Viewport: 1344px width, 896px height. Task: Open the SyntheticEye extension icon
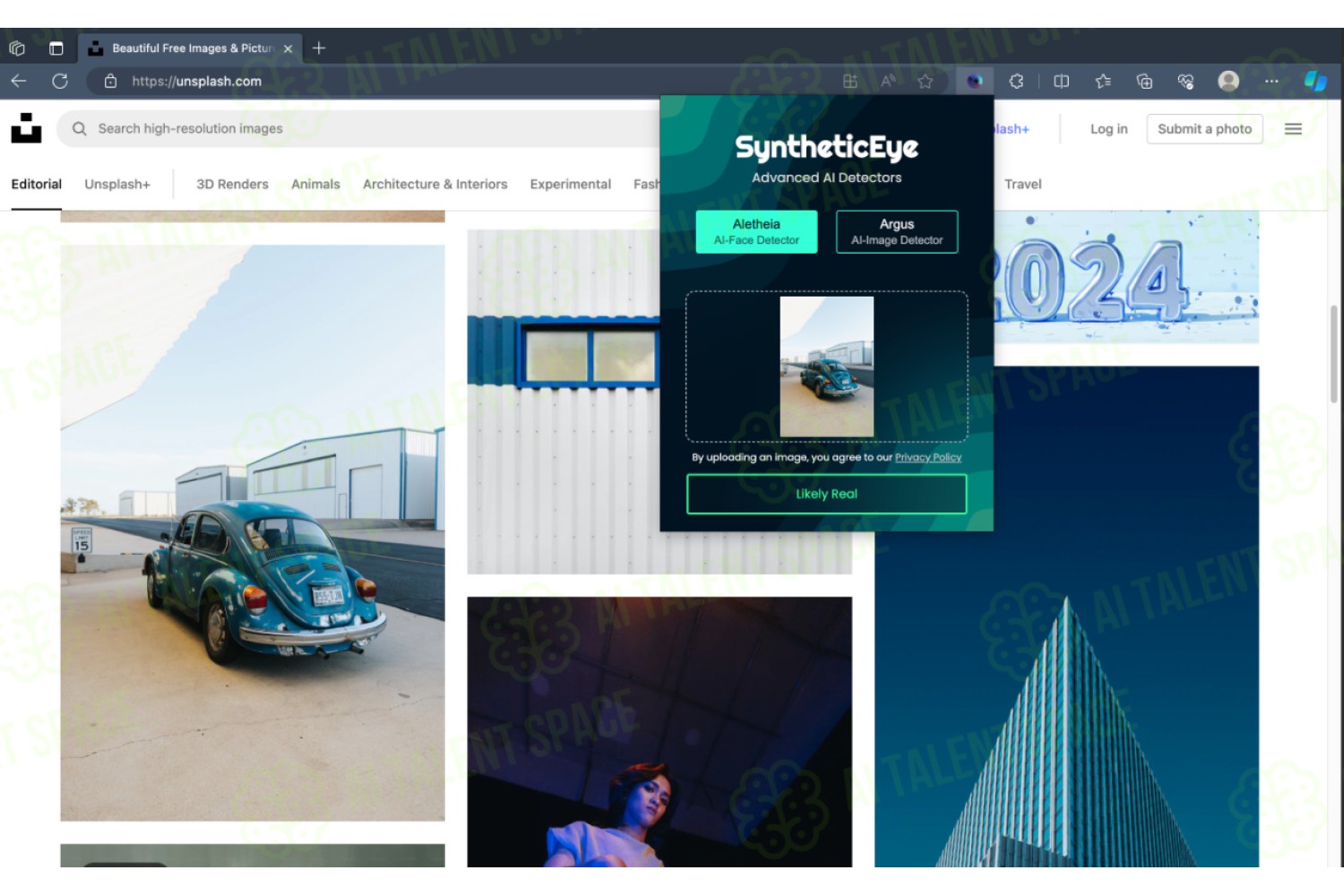pos(974,81)
